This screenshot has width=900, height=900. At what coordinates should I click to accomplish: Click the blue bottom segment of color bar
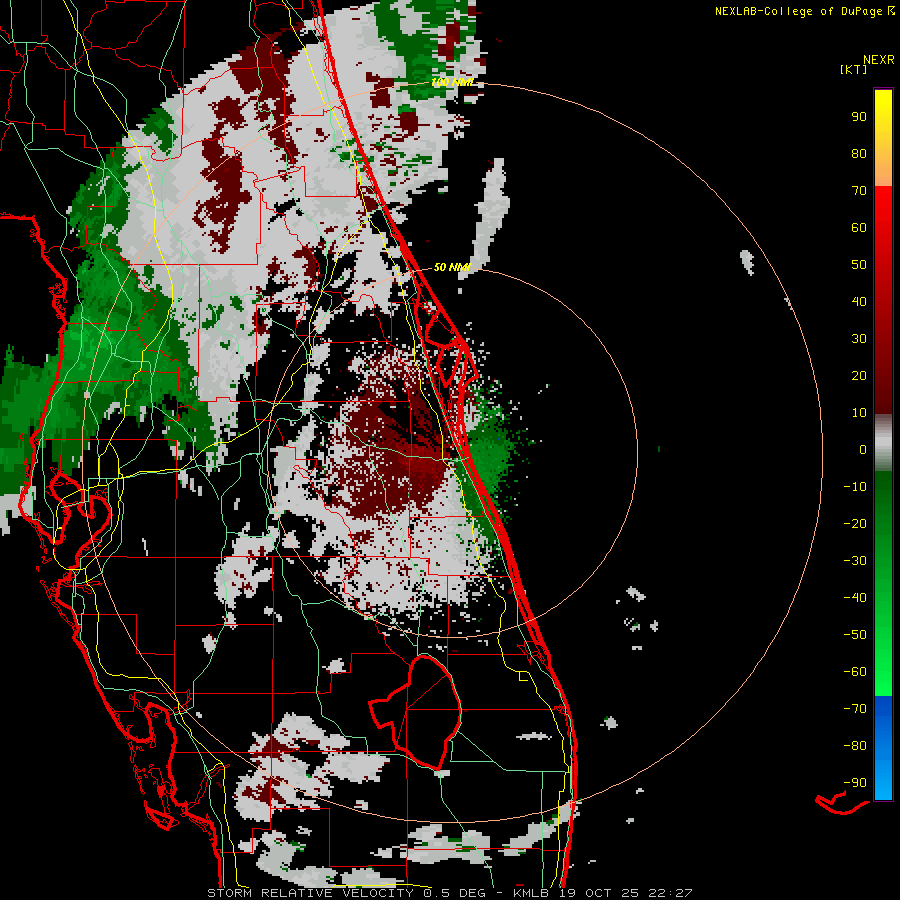(883, 748)
